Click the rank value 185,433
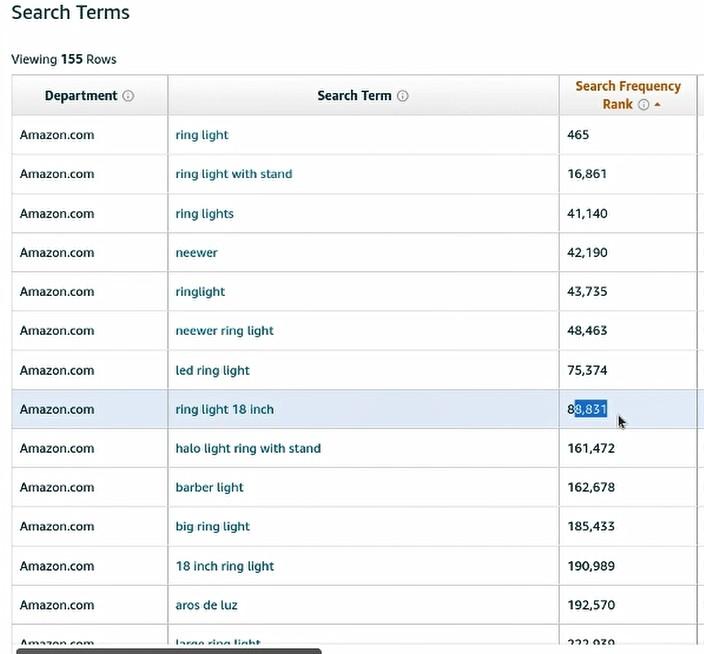The width and height of the screenshot is (704, 654). pos(591,526)
